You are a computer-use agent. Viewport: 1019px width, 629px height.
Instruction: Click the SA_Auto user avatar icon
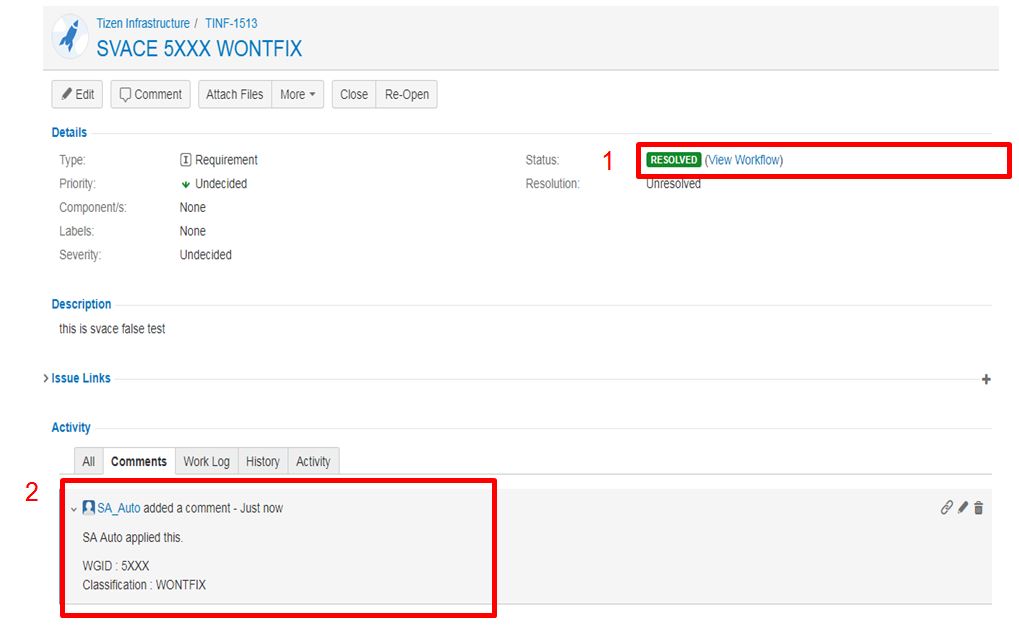point(89,508)
